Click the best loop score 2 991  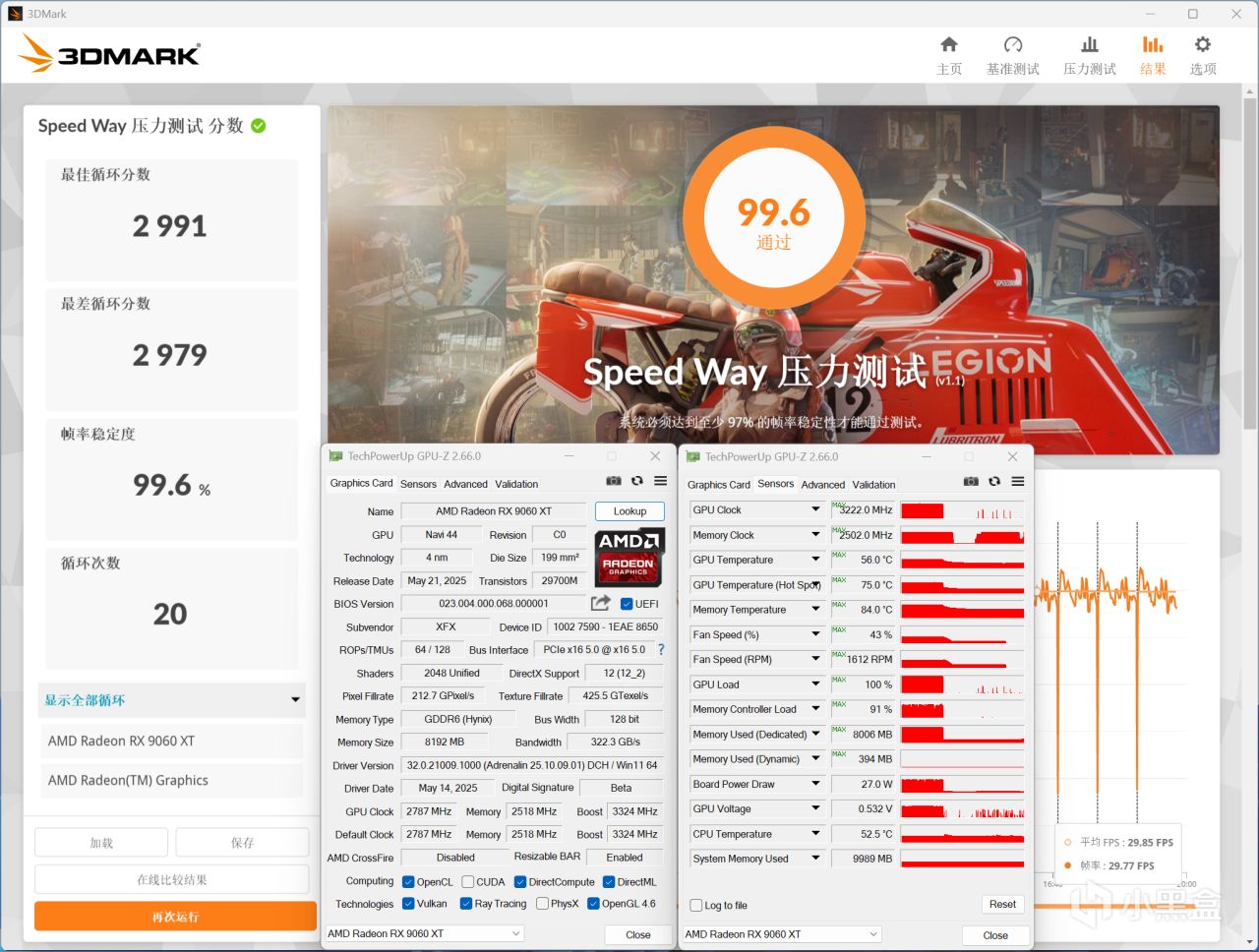pyautogui.click(x=170, y=226)
